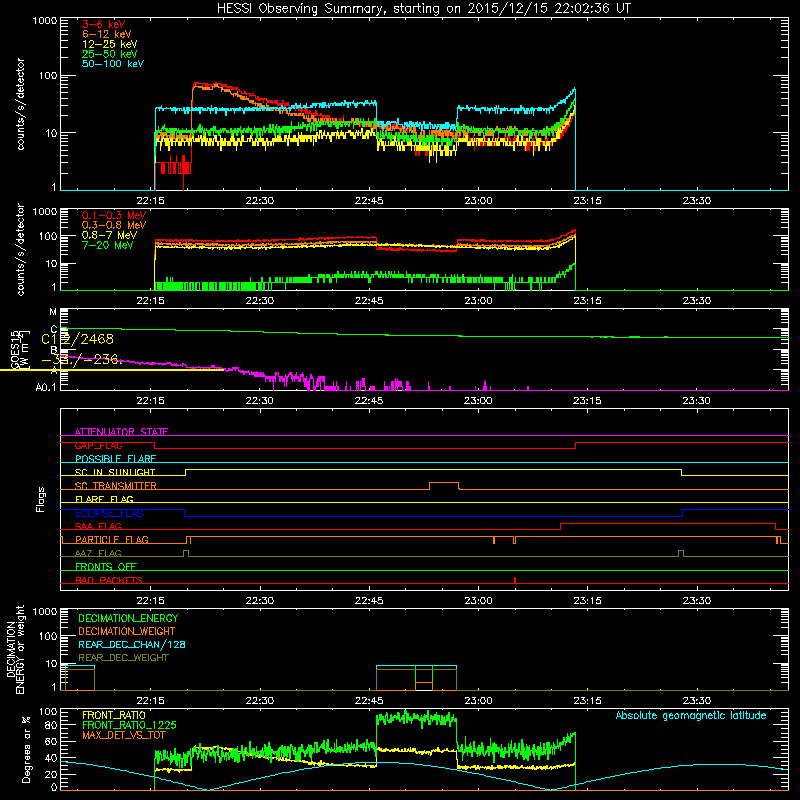
Task: Click the BAD_PACKETS red spike marker
Action: tap(515, 580)
